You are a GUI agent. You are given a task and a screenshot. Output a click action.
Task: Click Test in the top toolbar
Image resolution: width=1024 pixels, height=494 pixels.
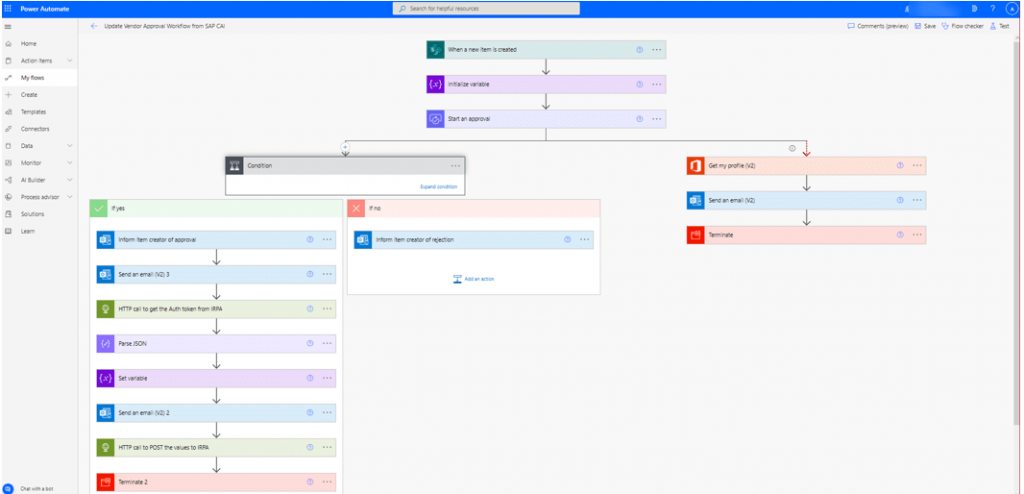pyautogui.click(x=1000, y=26)
